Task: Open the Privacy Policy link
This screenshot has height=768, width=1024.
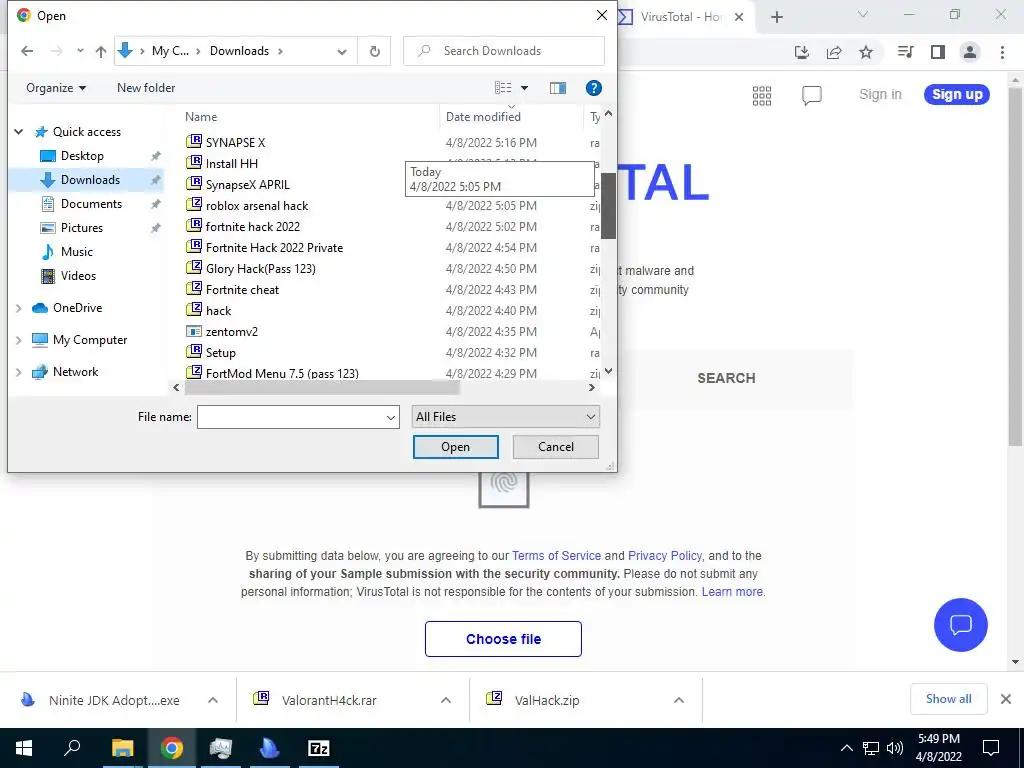Action: pos(665,556)
